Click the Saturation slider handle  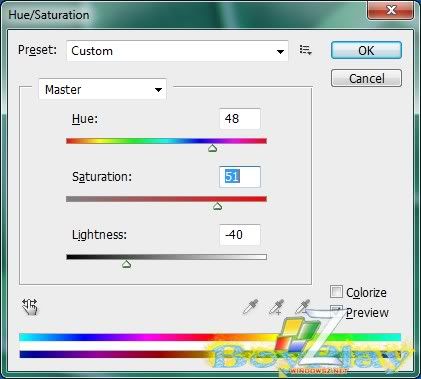[x=217, y=206]
